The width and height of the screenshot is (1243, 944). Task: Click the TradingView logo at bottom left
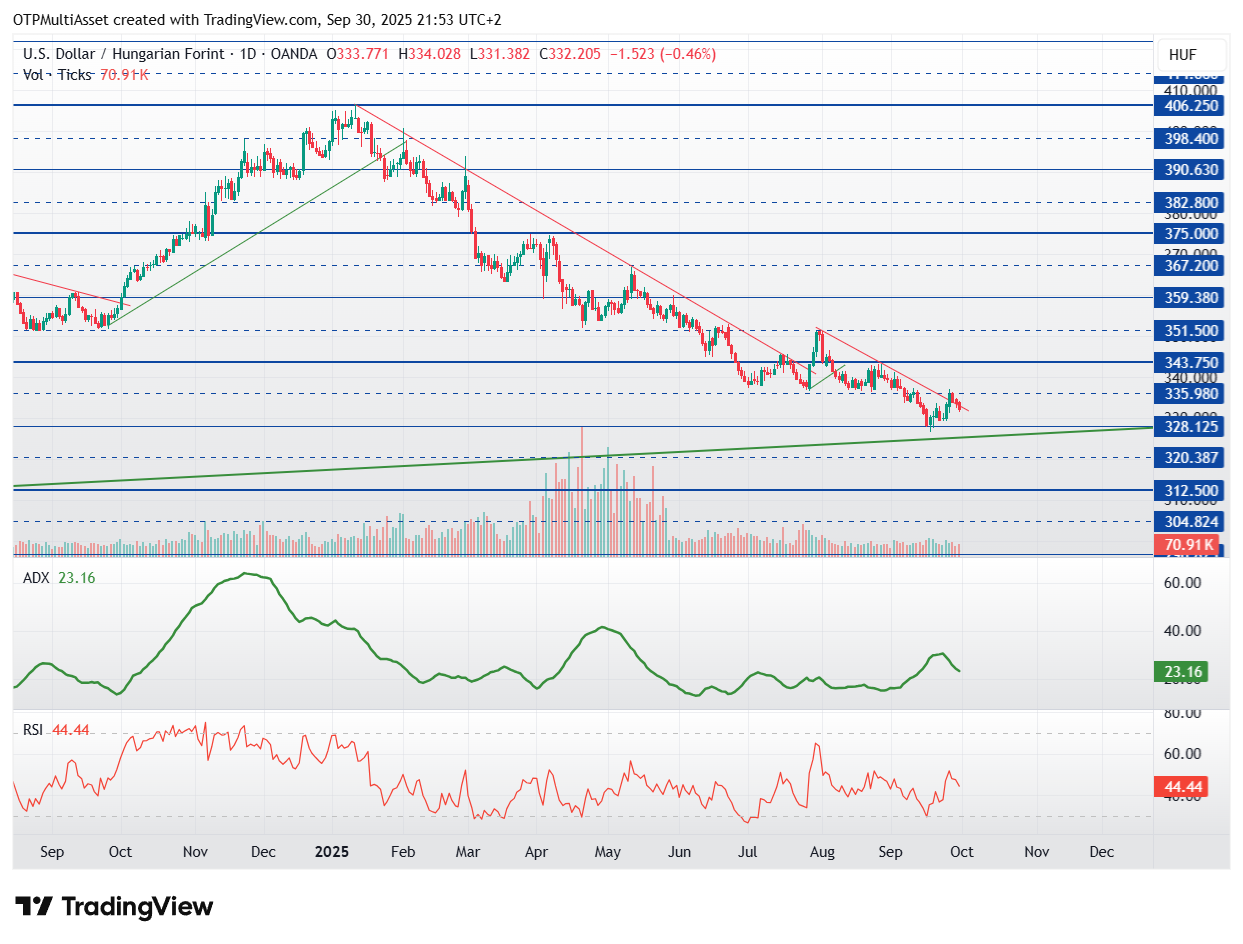coord(115,906)
